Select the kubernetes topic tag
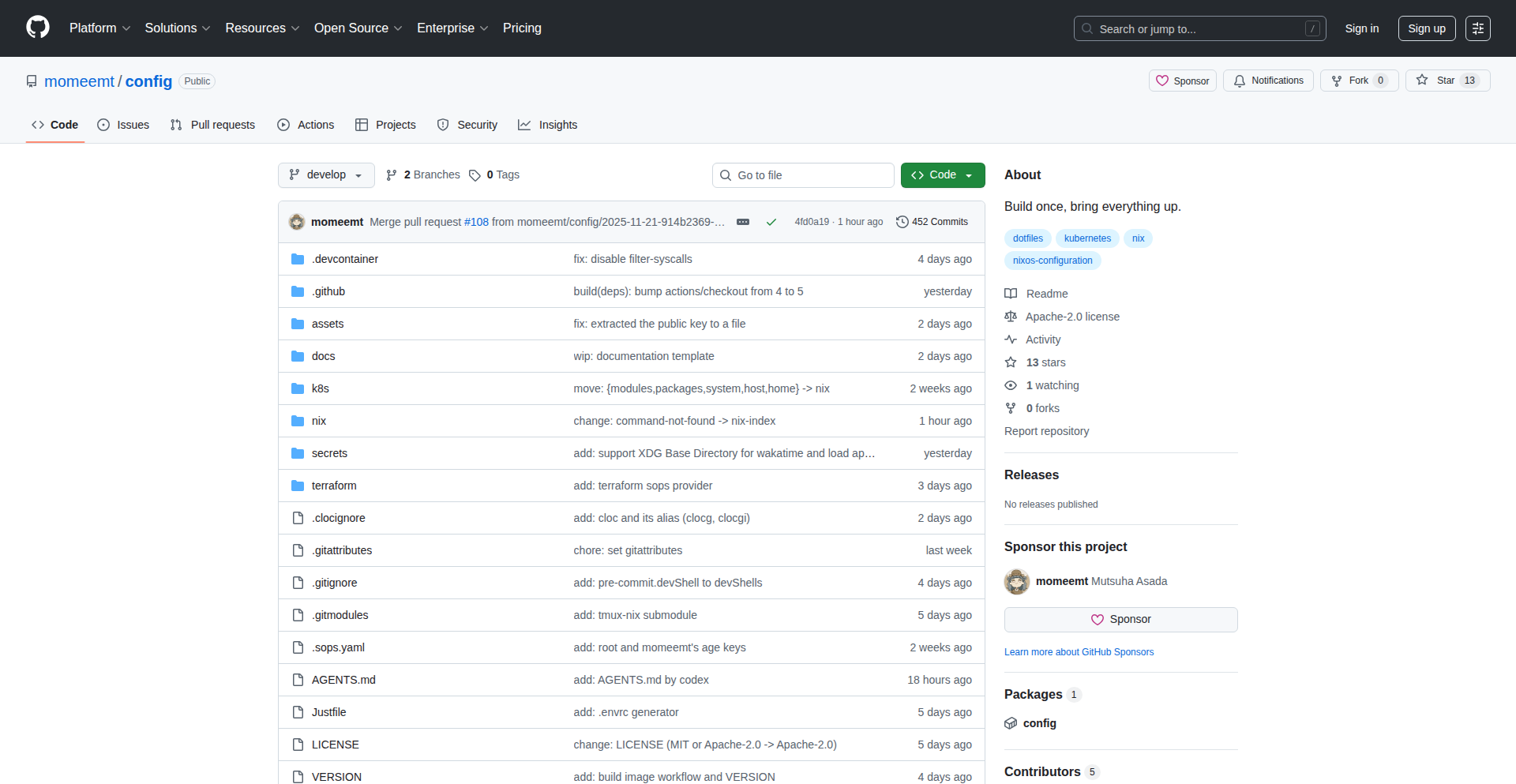This screenshot has width=1516, height=784. click(1086, 238)
